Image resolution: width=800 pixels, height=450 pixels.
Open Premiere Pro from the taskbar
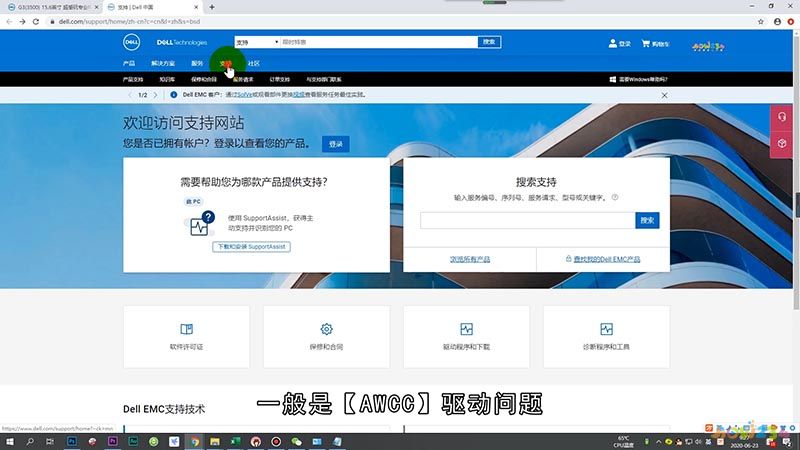(113, 441)
